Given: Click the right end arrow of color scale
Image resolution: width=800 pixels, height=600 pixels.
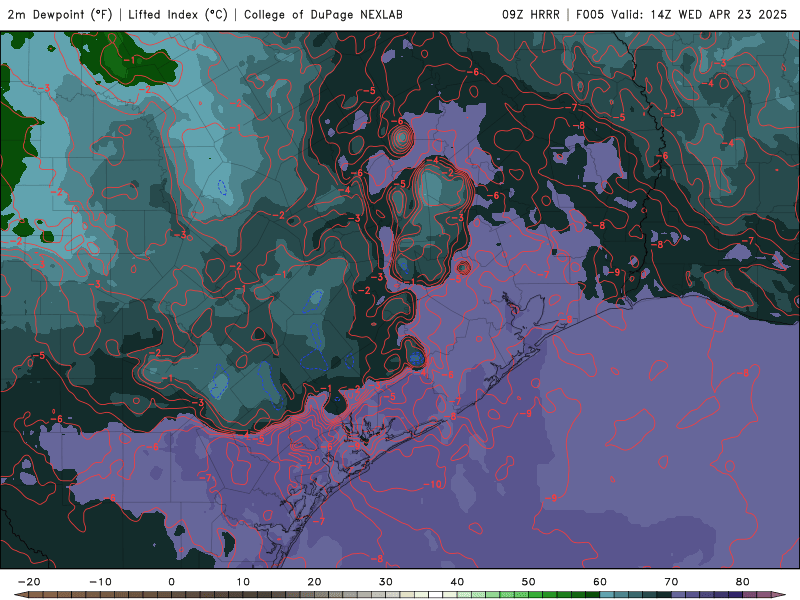Looking at the screenshot, I should click(x=779, y=595).
